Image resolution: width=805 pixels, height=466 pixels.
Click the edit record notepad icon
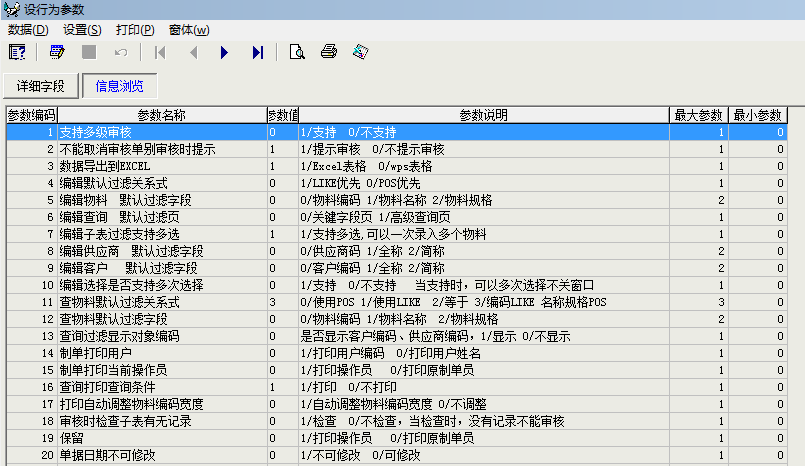coord(57,52)
